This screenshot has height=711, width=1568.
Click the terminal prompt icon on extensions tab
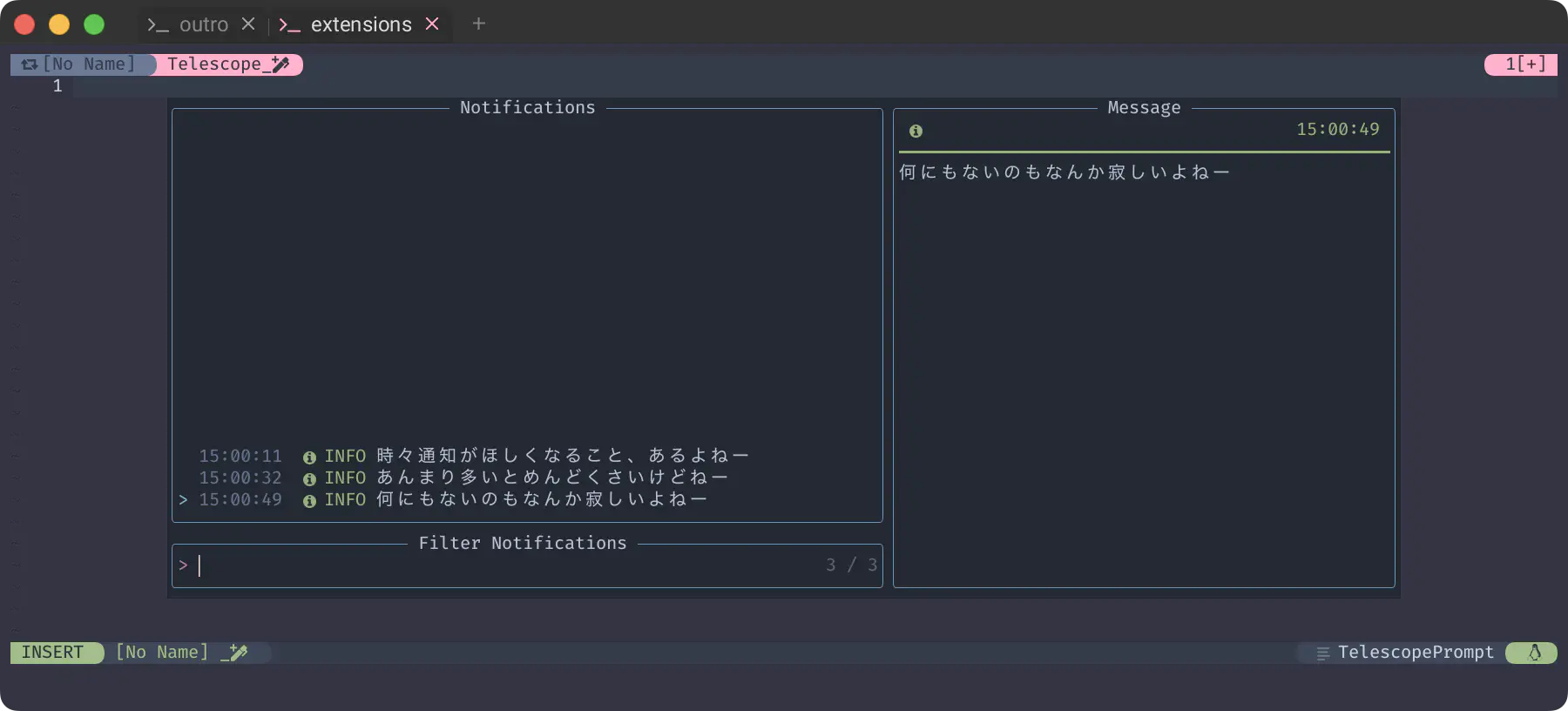[x=289, y=25]
